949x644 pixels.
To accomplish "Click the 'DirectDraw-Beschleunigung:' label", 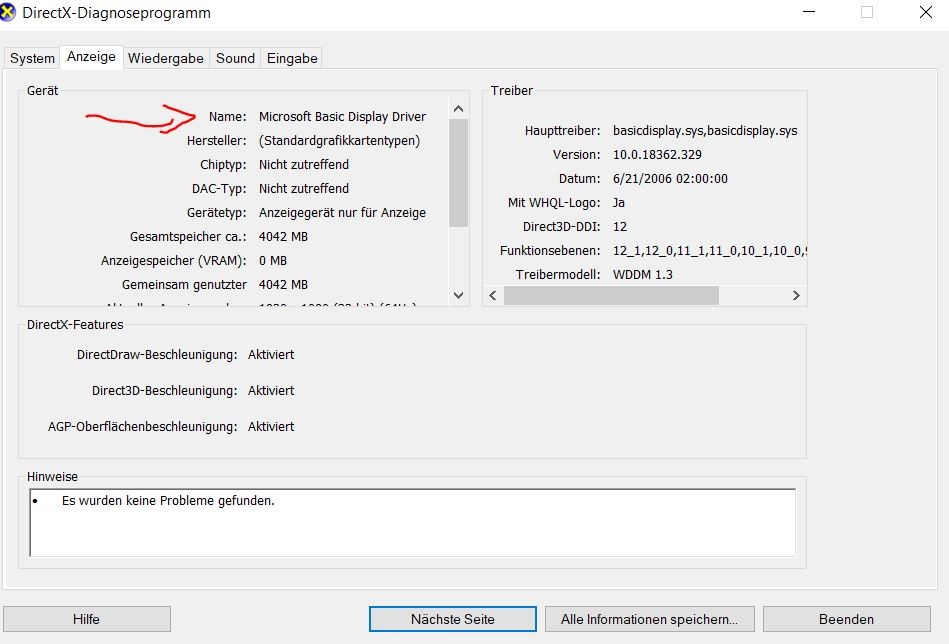I will [157, 355].
